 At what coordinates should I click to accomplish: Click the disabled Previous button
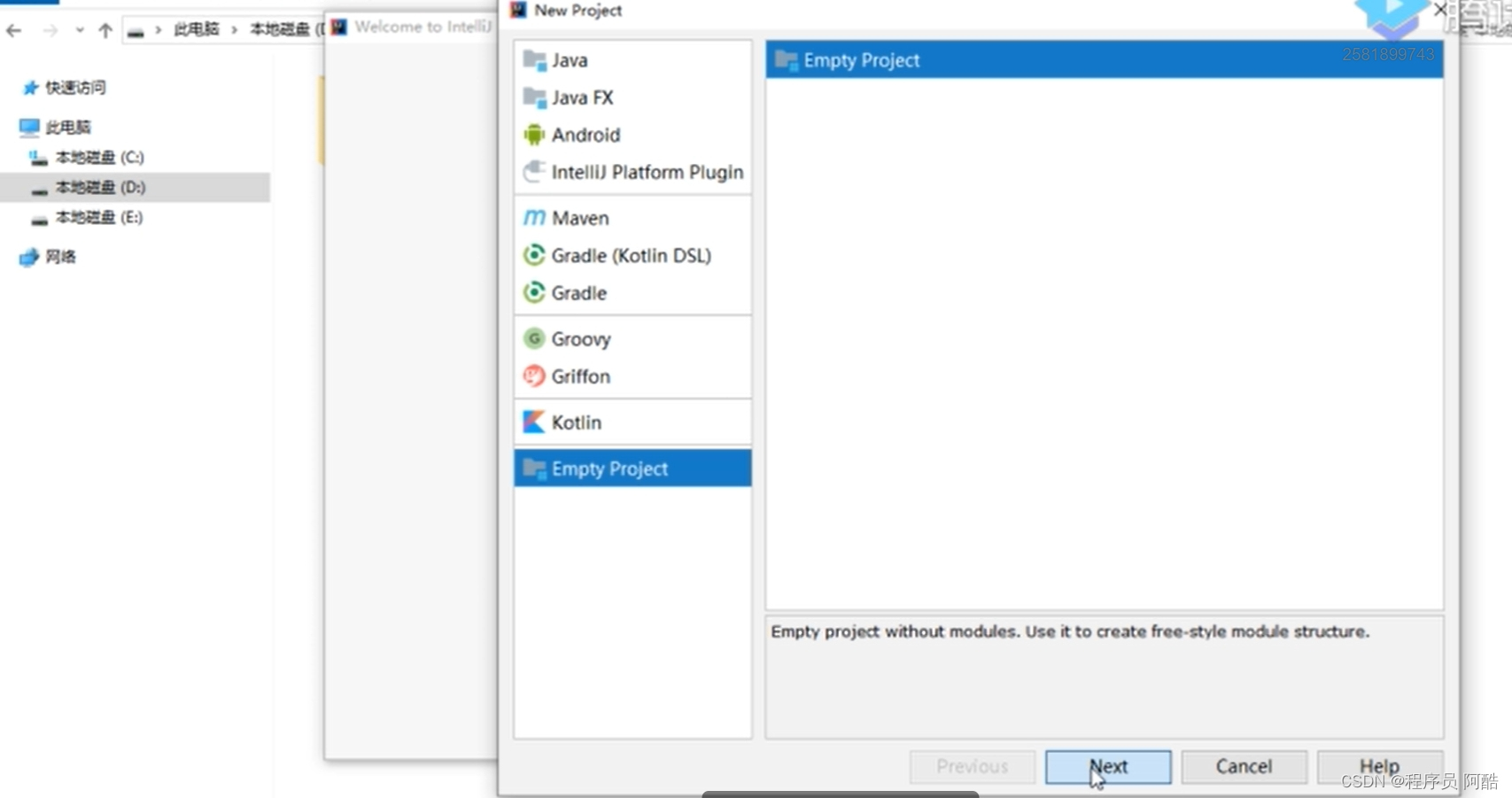click(x=973, y=767)
